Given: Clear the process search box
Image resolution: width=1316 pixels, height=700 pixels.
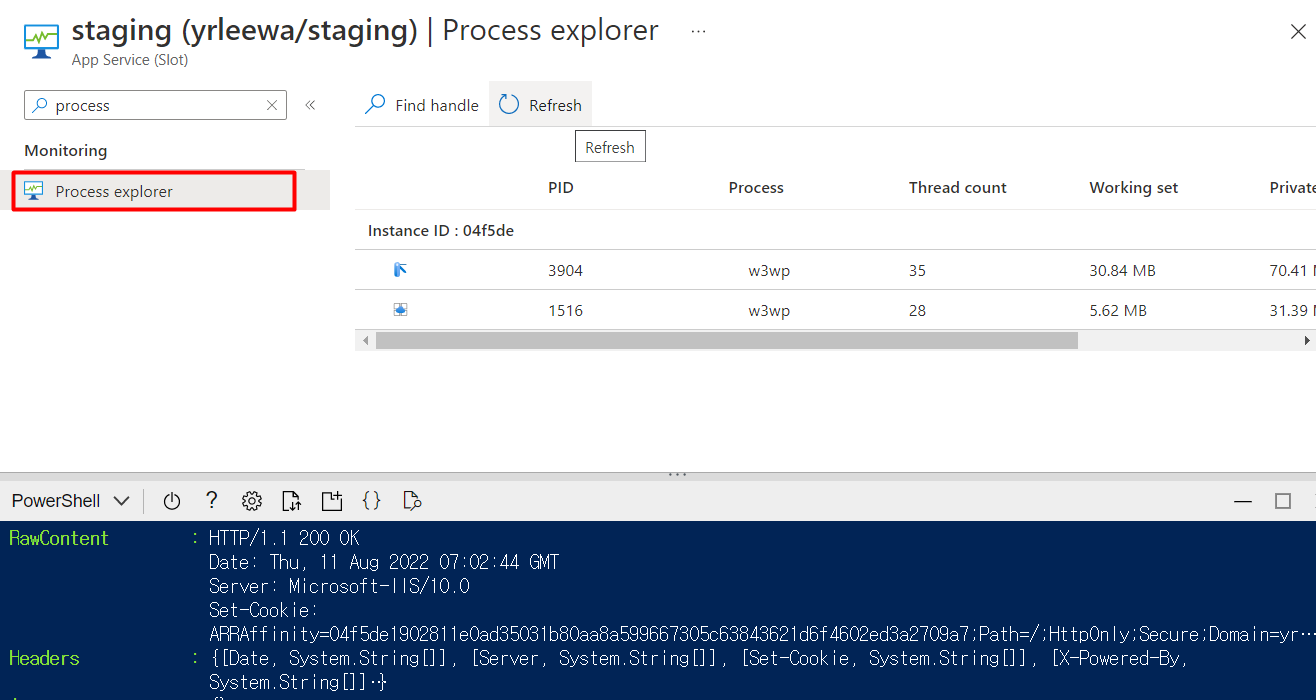Looking at the screenshot, I should 271,105.
